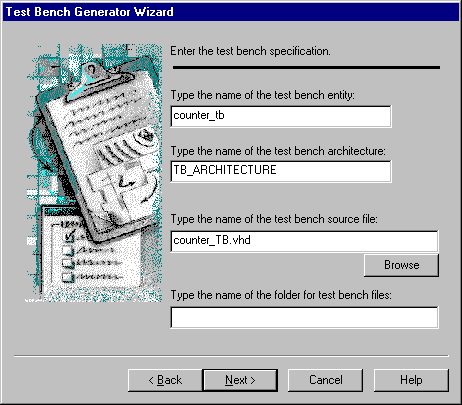
Task: Click the Next button
Action: [x=240, y=380]
